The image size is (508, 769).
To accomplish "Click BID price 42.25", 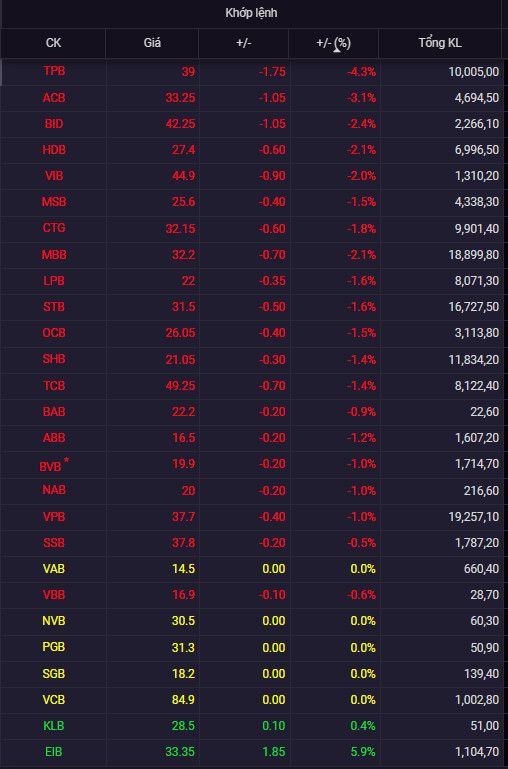I will (180, 124).
